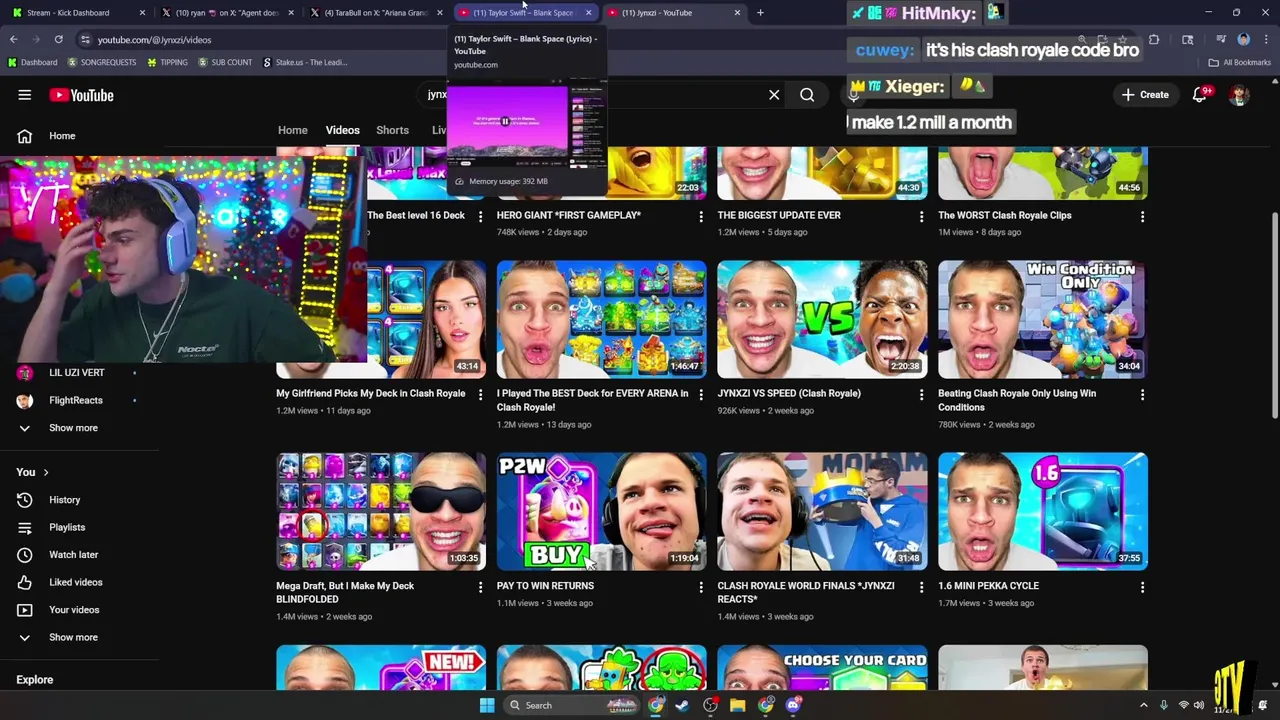Viewport: 1280px width, 720px height.
Task: Open LIL UZI VERT subscription channel
Action: click(76, 373)
